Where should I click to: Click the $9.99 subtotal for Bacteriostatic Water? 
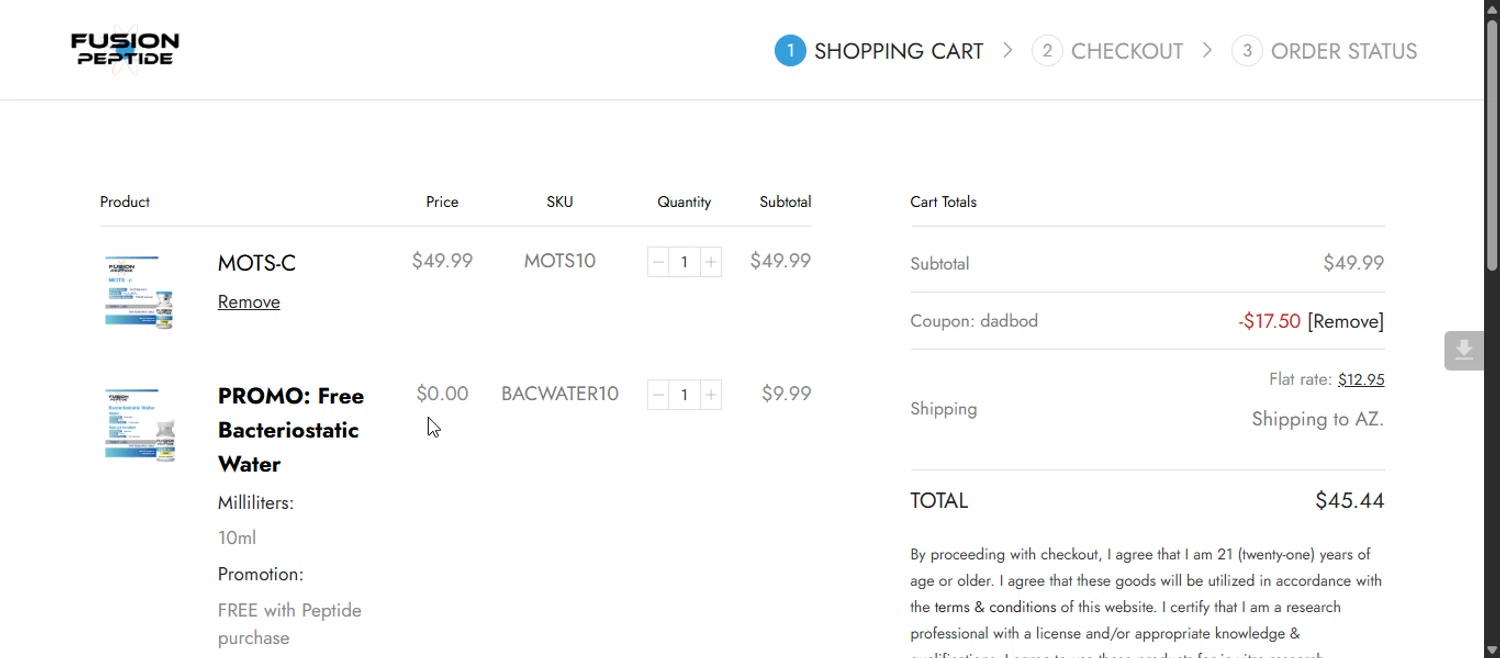pos(786,394)
